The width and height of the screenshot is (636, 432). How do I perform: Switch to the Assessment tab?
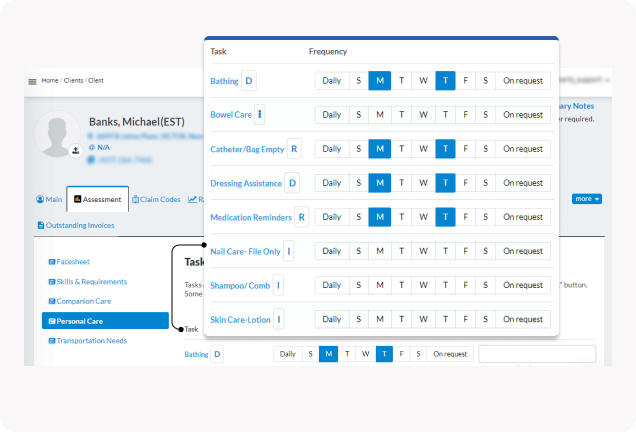click(98, 199)
